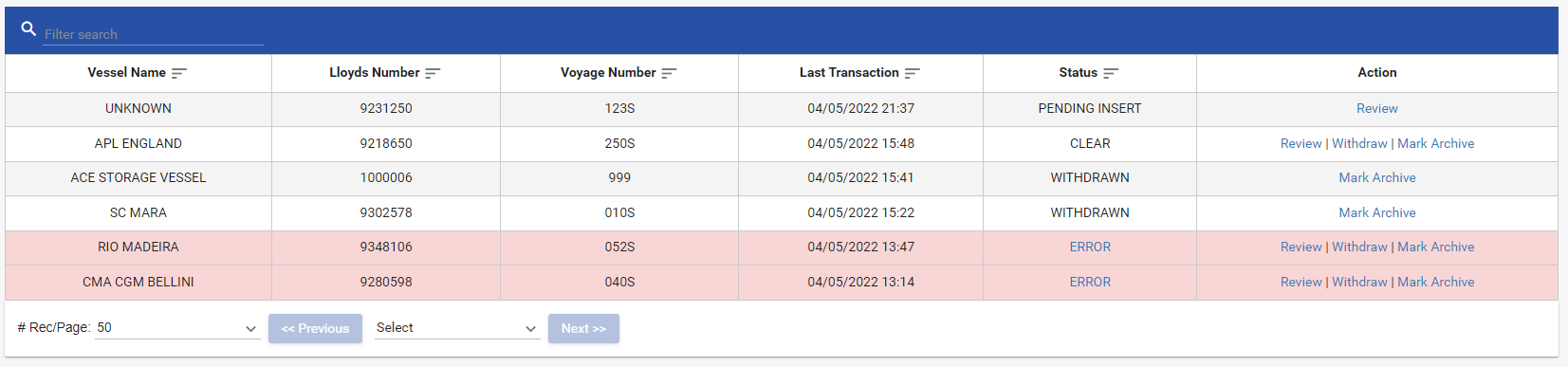Viewport: 1568px width, 367px height.
Task: Withdraw the APL ENGLAND entry
Action: point(1359,144)
